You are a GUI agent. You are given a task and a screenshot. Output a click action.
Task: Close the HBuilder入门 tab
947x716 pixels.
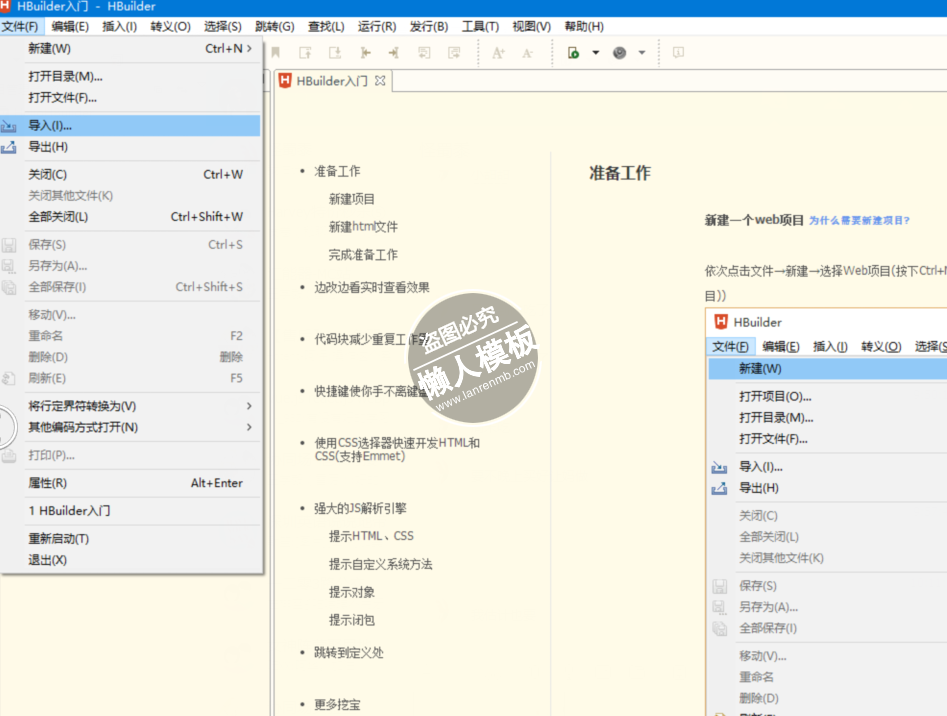pyautogui.click(x=380, y=80)
